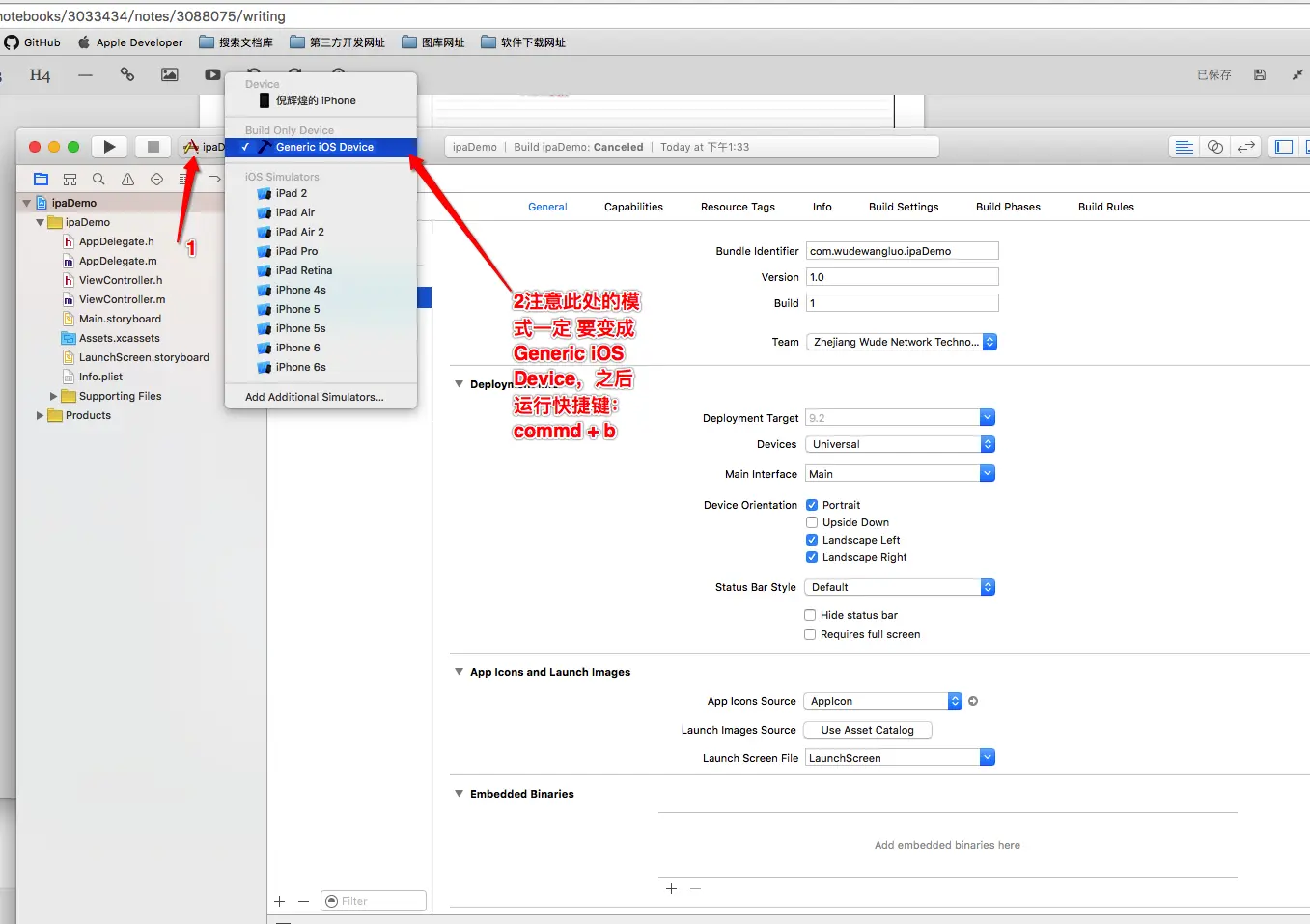This screenshot has height=924, width=1310.
Task: Click the Filter field in targets list
Action: (374, 901)
